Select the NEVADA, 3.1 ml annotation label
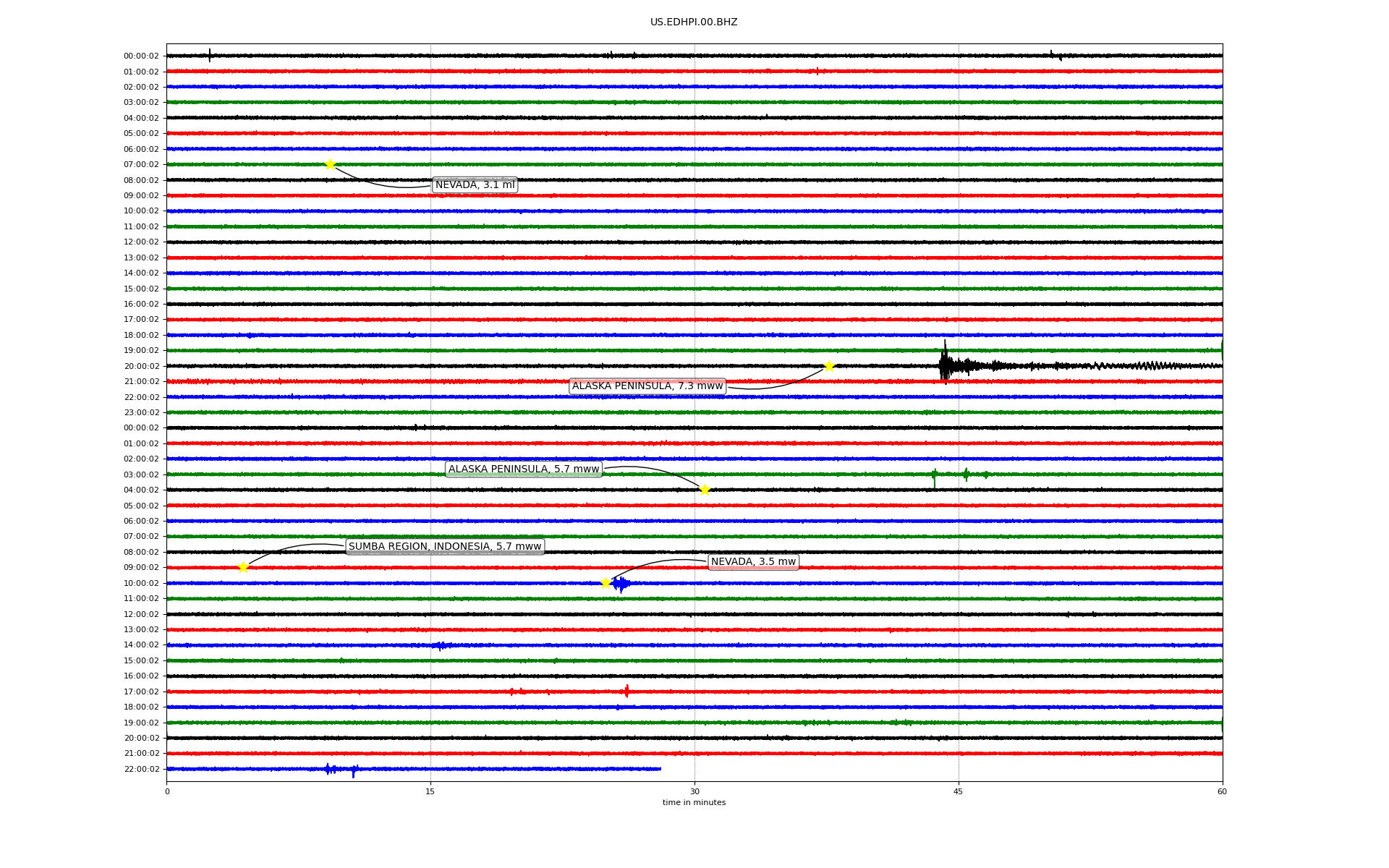 475,185
